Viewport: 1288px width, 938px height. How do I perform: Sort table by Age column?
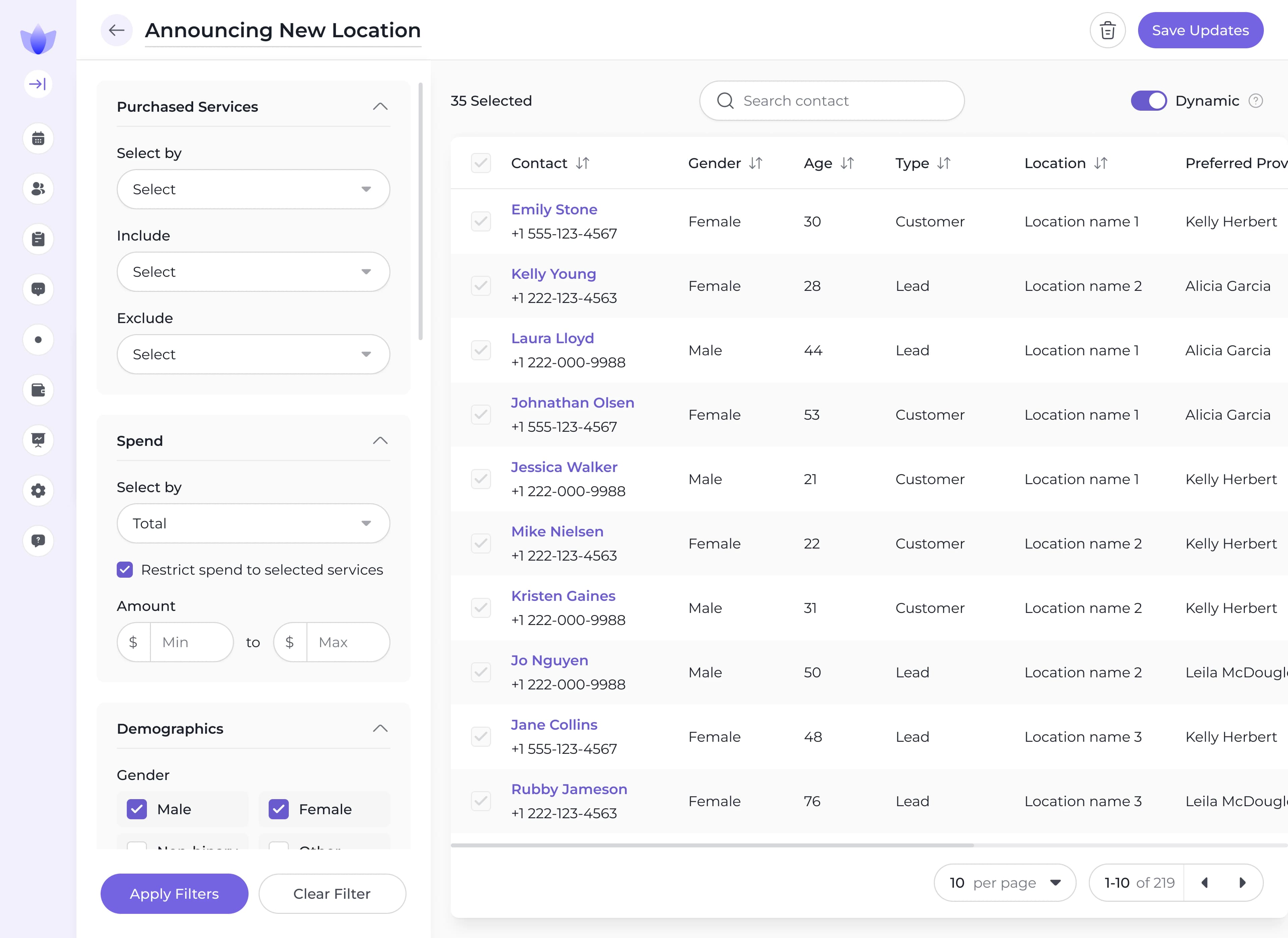(x=847, y=163)
